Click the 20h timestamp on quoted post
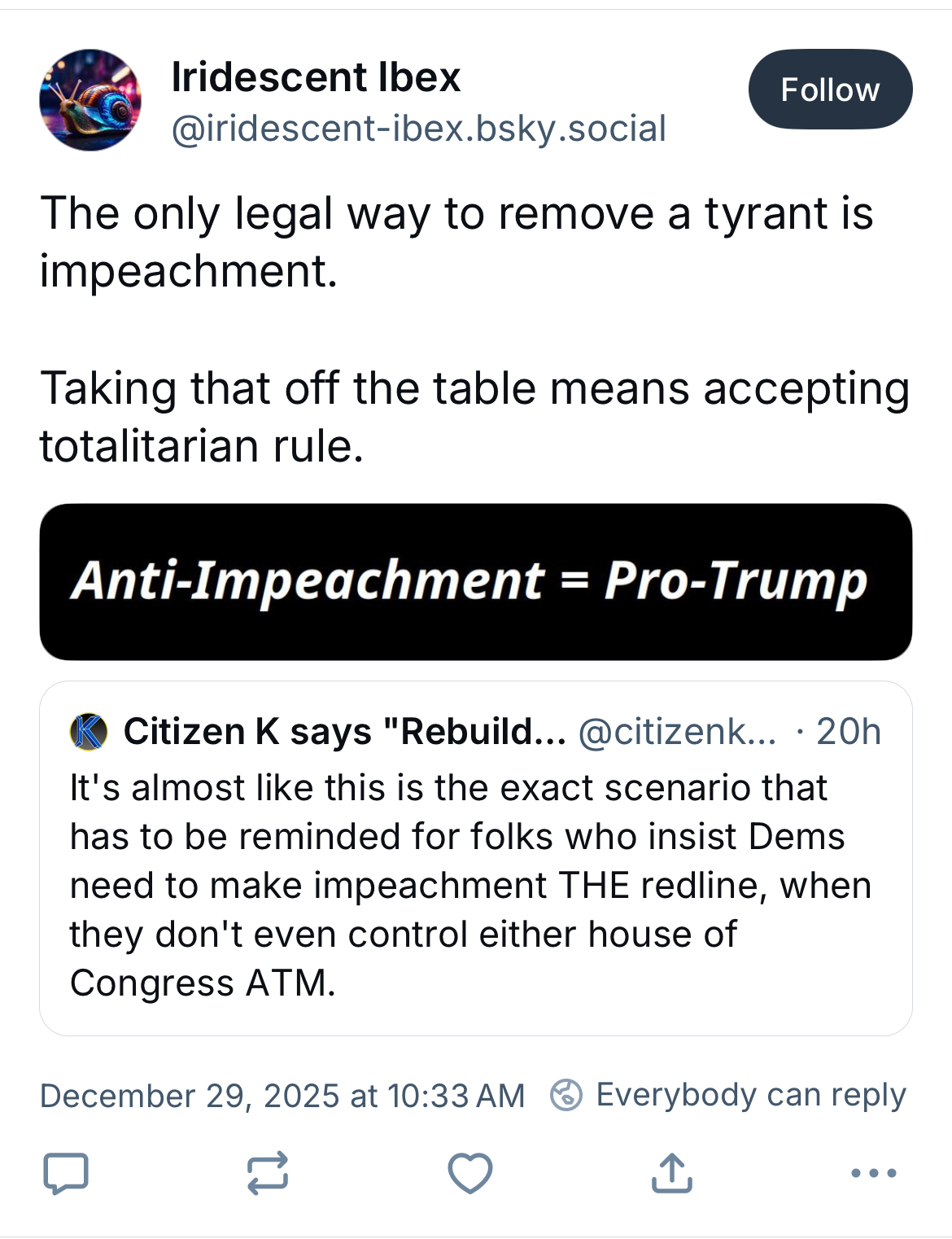The image size is (952, 1239). click(x=849, y=731)
